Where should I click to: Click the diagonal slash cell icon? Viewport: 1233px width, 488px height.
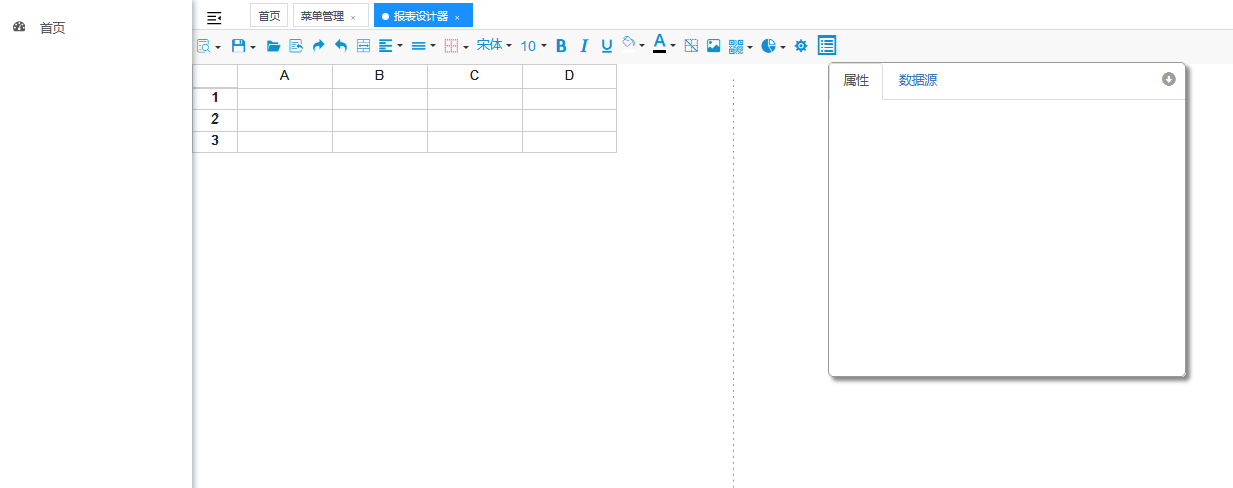pos(691,46)
